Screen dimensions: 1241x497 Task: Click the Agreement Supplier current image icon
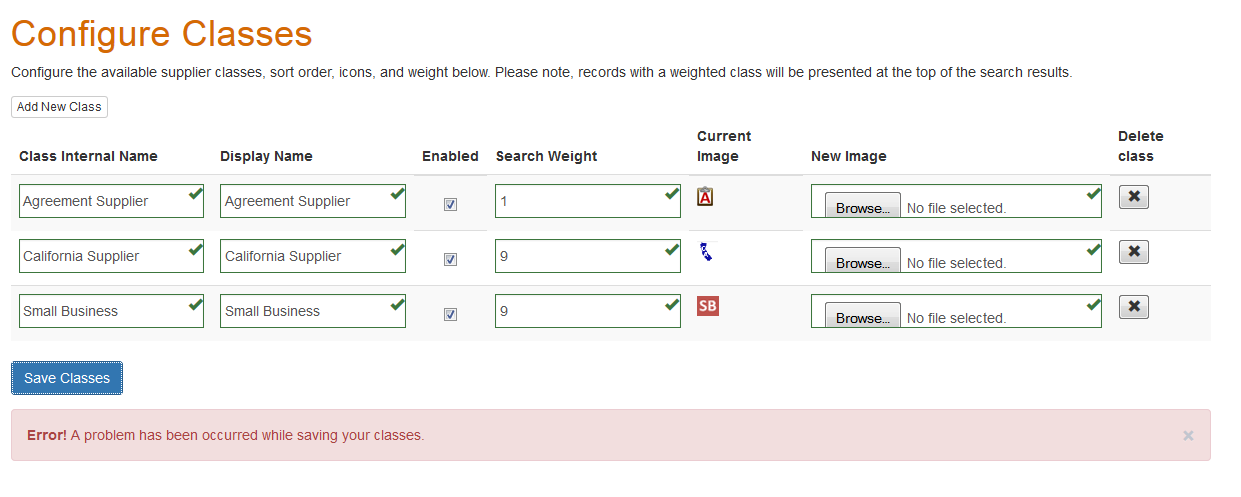point(705,197)
